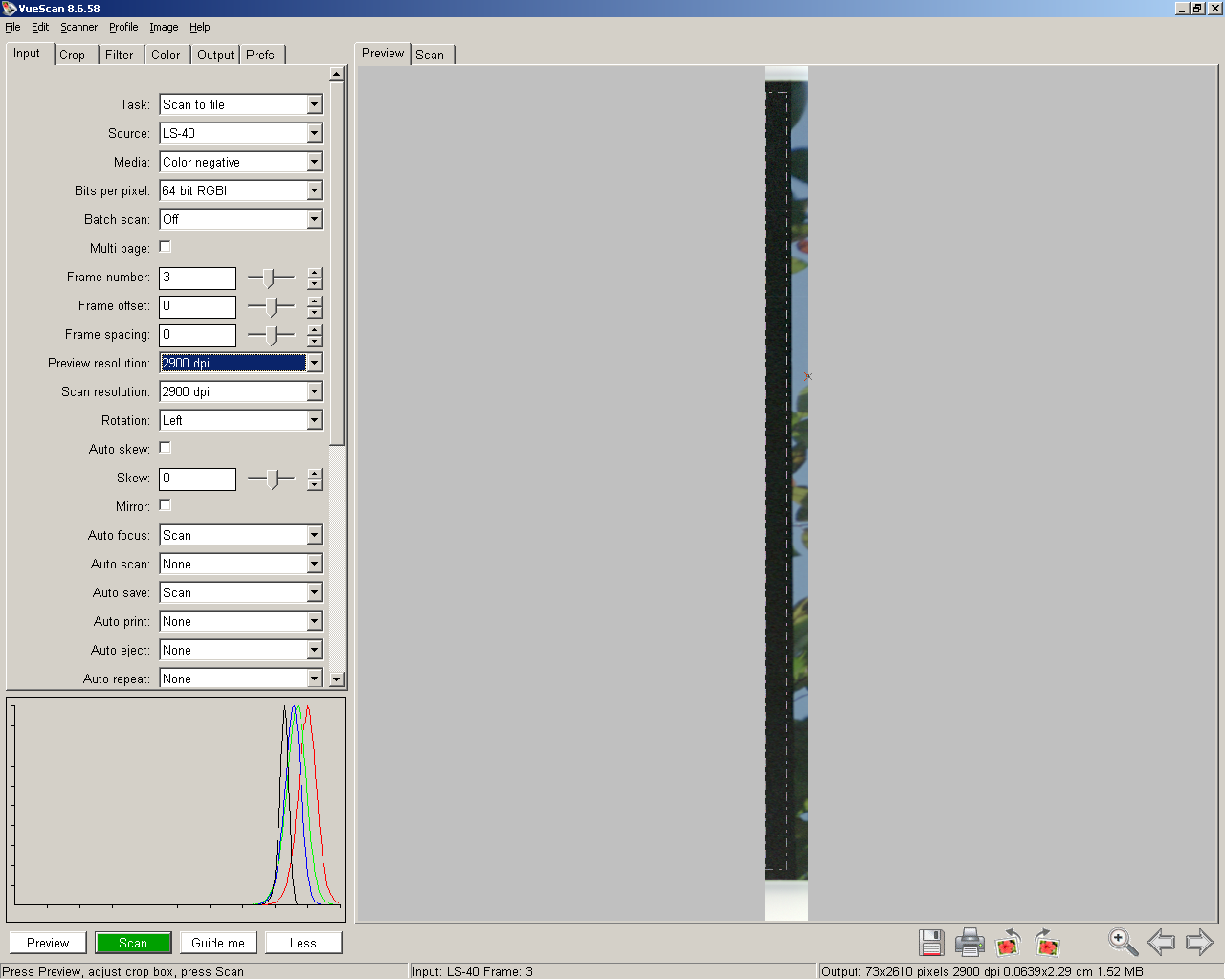Click in the Frame offset input field

pyautogui.click(x=197, y=306)
